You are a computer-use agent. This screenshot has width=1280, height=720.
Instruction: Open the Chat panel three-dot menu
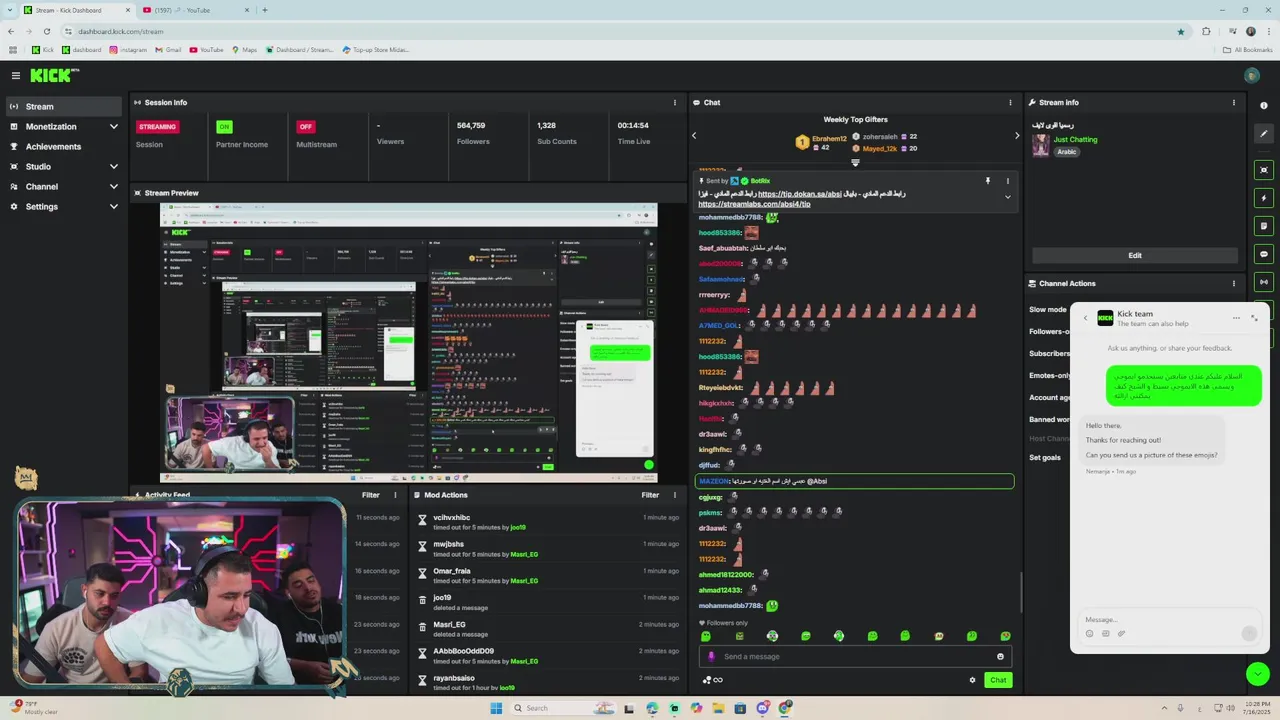(1010, 102)
